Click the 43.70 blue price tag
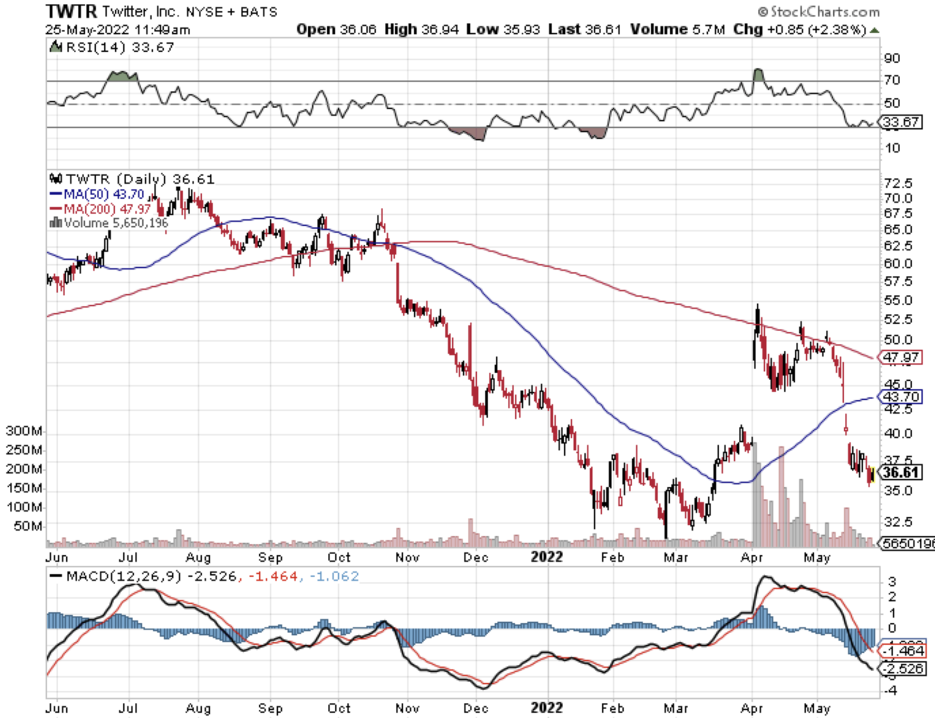The image size is (936, 718). (900, 396)
